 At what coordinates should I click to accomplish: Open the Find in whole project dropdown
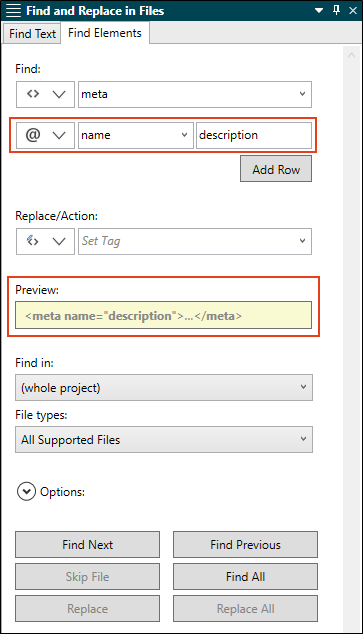[164, 387]
